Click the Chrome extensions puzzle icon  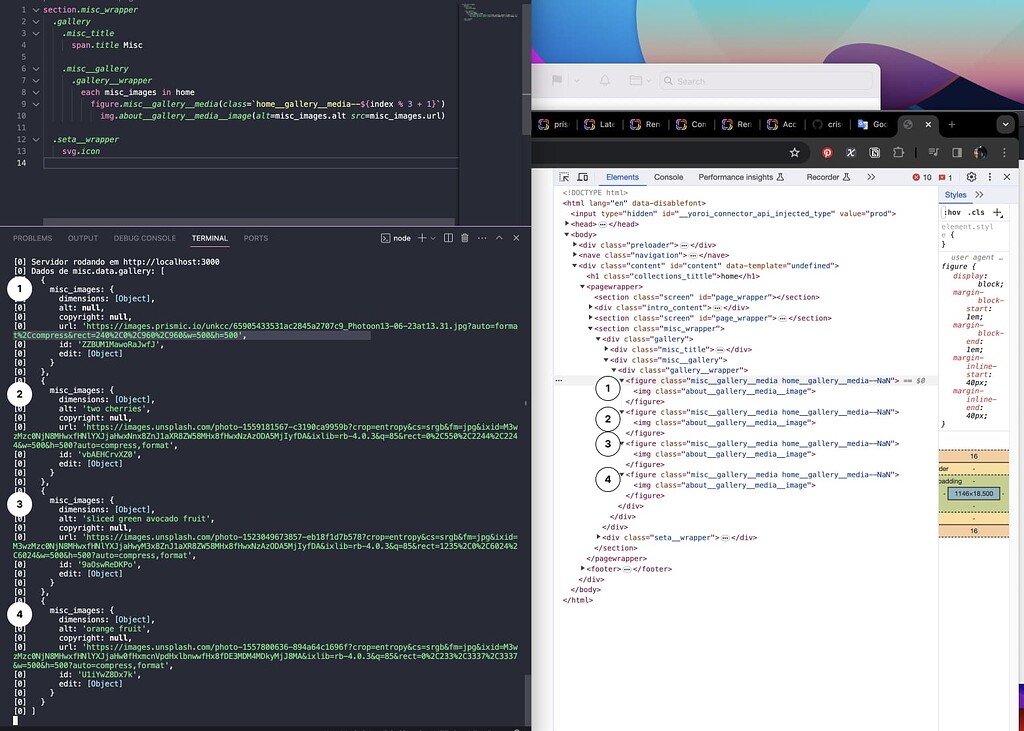point(897,152)
